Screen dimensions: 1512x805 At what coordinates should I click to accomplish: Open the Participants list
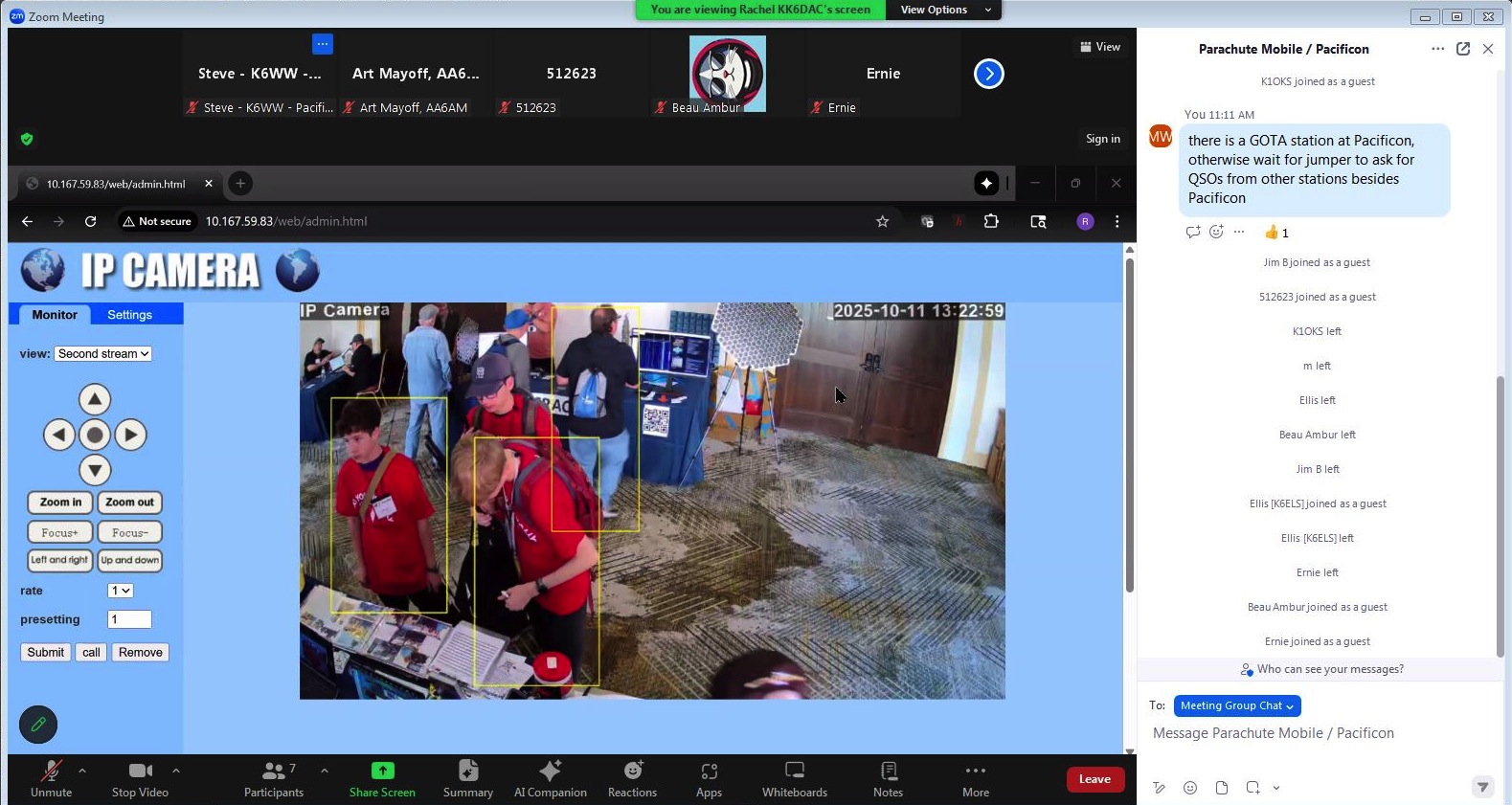tap(274, 778)
